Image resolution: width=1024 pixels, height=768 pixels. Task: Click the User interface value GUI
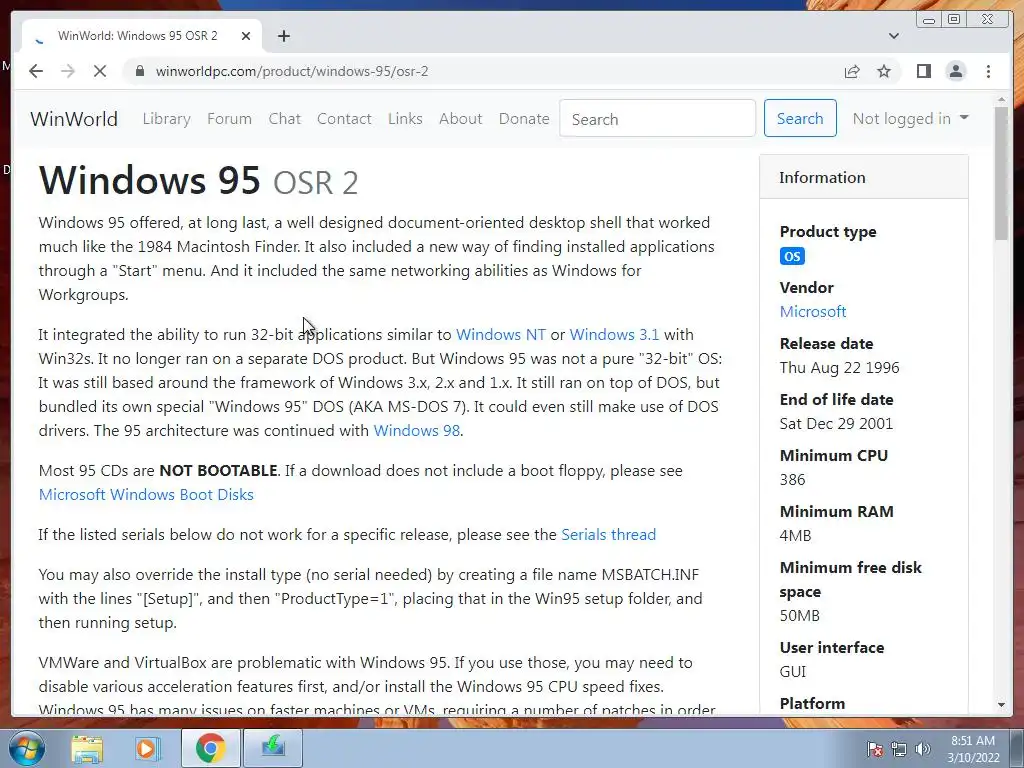(x=793, y=671)
